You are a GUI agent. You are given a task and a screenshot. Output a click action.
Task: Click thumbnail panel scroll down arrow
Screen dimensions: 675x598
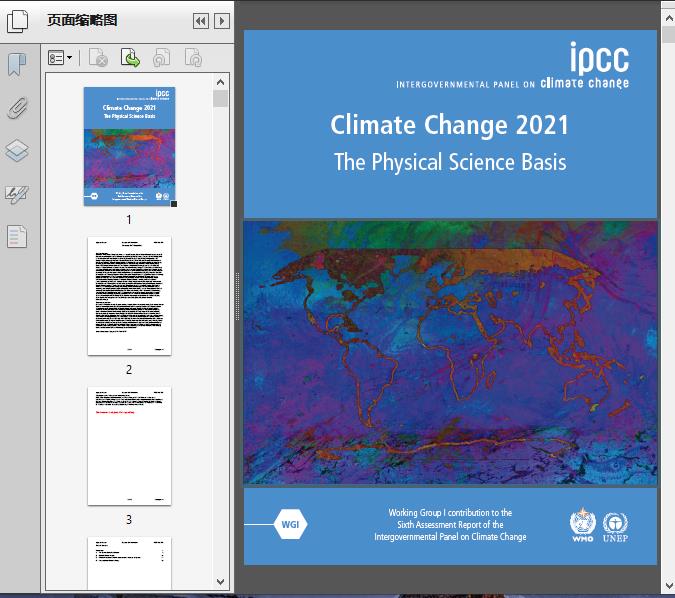click(220, 582)
